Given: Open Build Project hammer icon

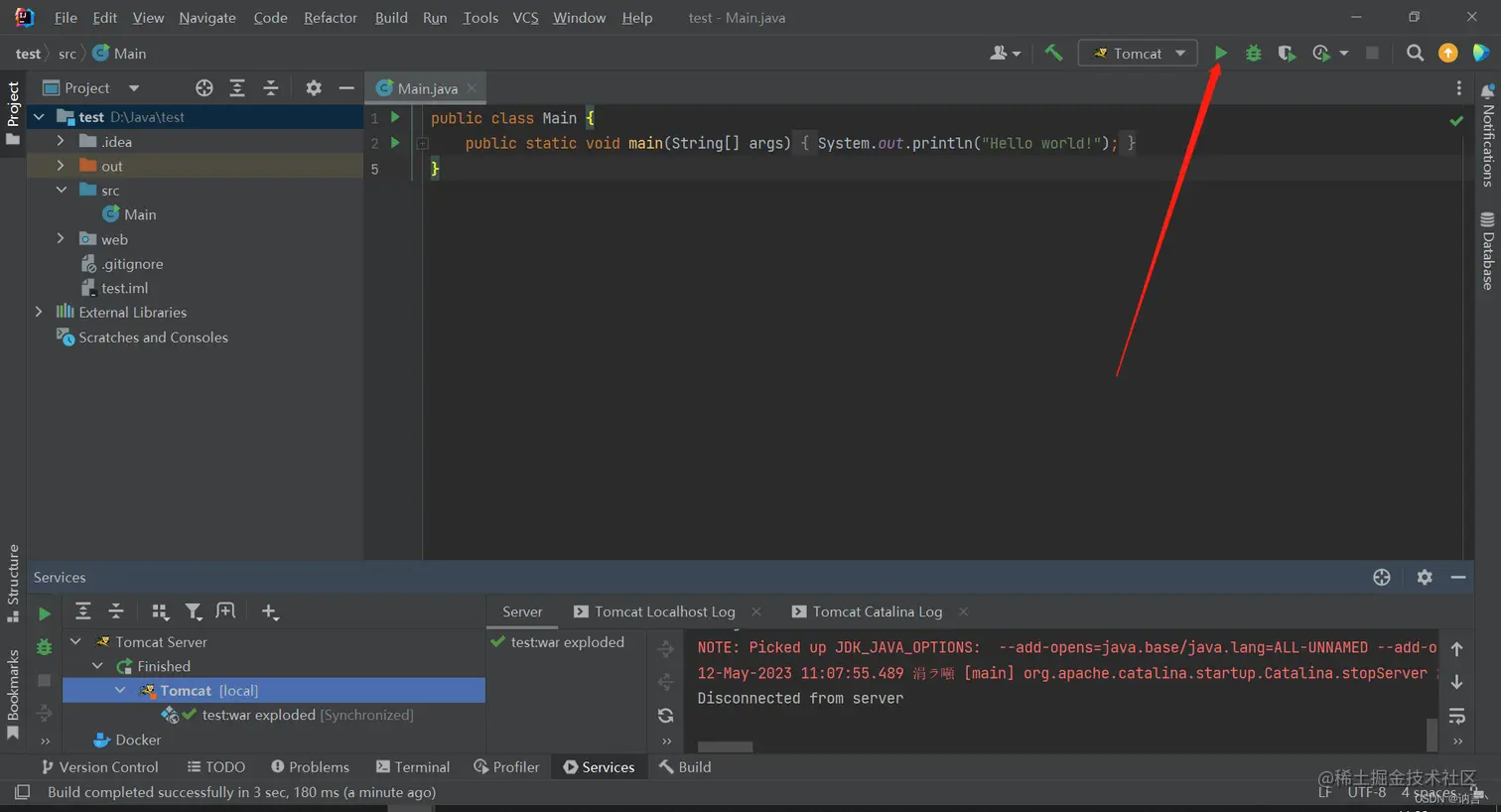Looking at the screenshot, I should [1054, 53].
